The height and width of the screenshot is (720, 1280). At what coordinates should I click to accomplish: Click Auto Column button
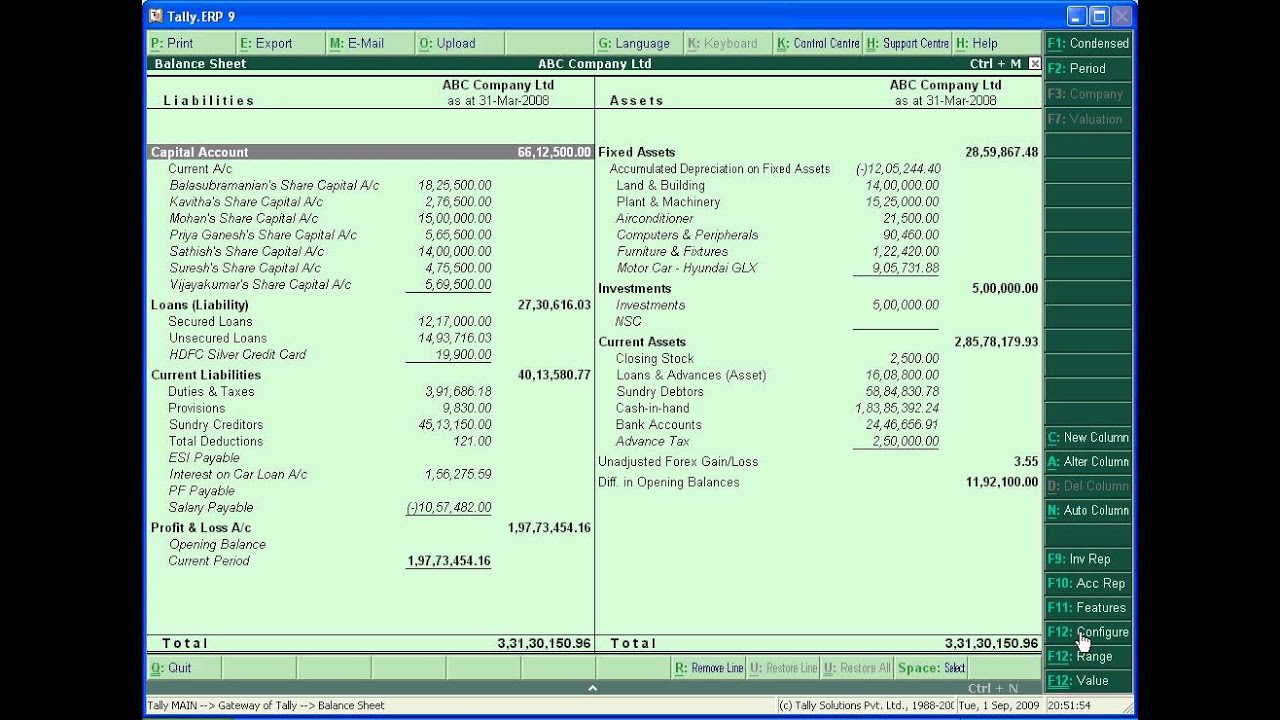(1088, 510)
